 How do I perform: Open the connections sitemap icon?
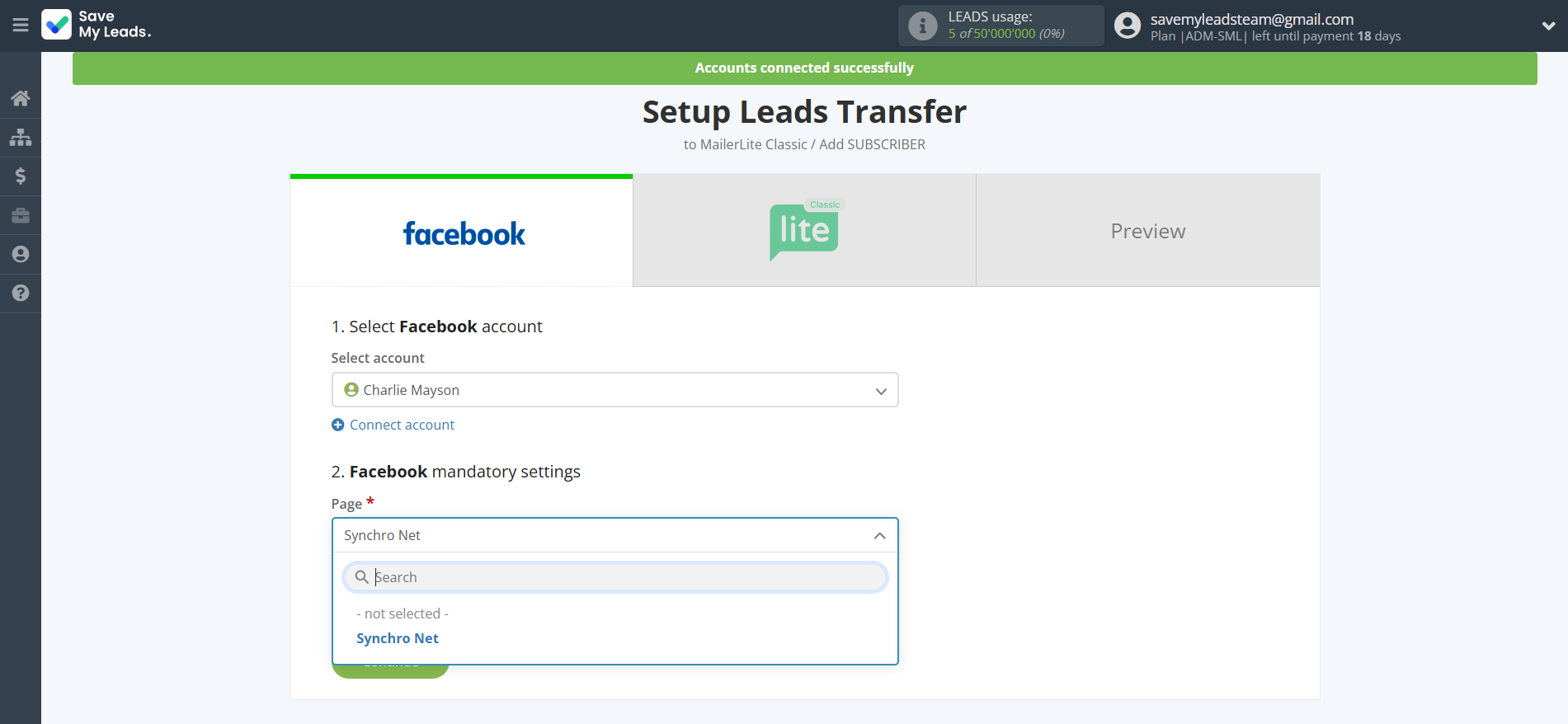[x=21, y=137]
